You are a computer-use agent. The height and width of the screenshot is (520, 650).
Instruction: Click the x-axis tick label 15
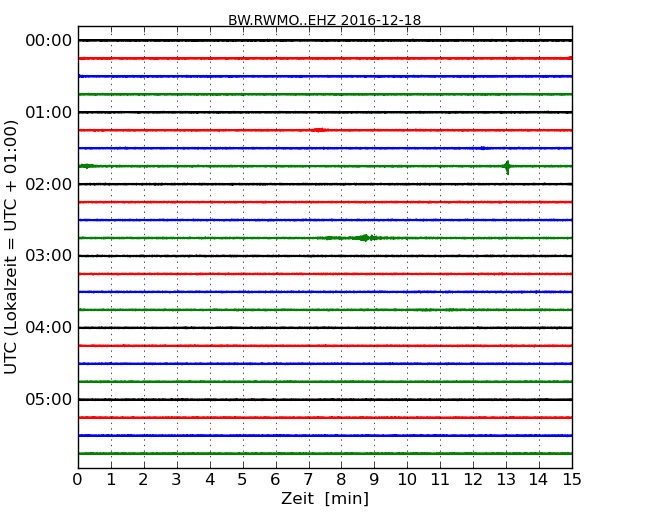572,480
